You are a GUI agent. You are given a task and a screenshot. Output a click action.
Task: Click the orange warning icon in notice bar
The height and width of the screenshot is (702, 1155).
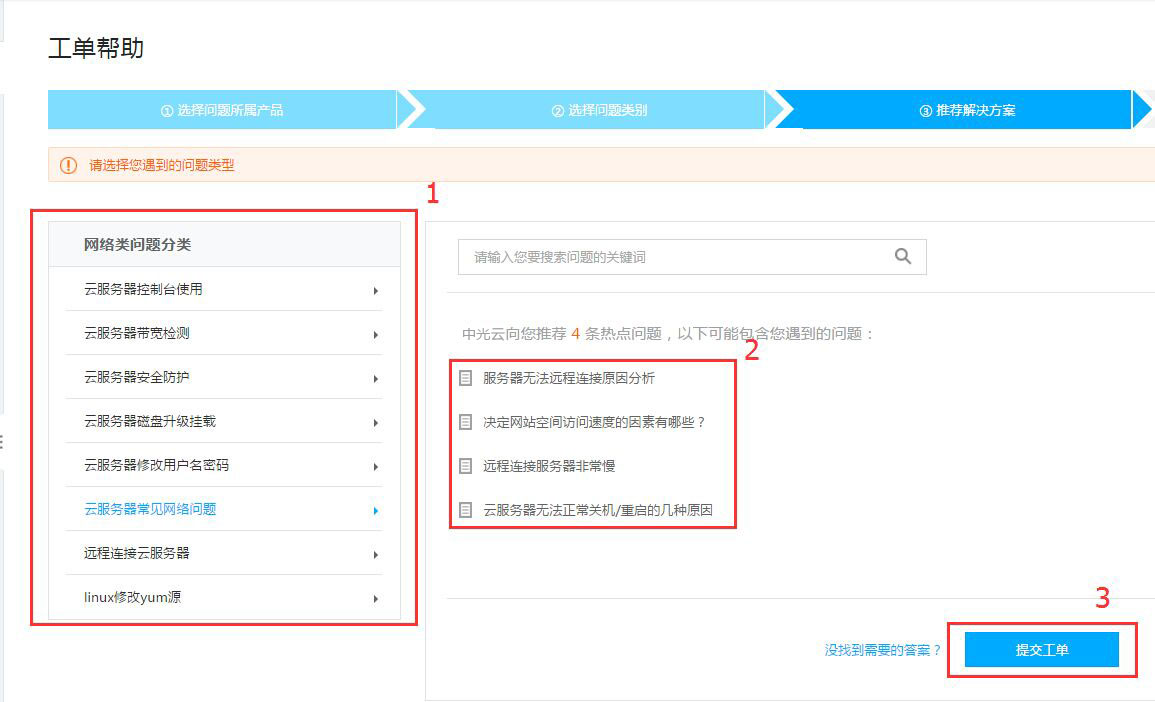(68, 165)
